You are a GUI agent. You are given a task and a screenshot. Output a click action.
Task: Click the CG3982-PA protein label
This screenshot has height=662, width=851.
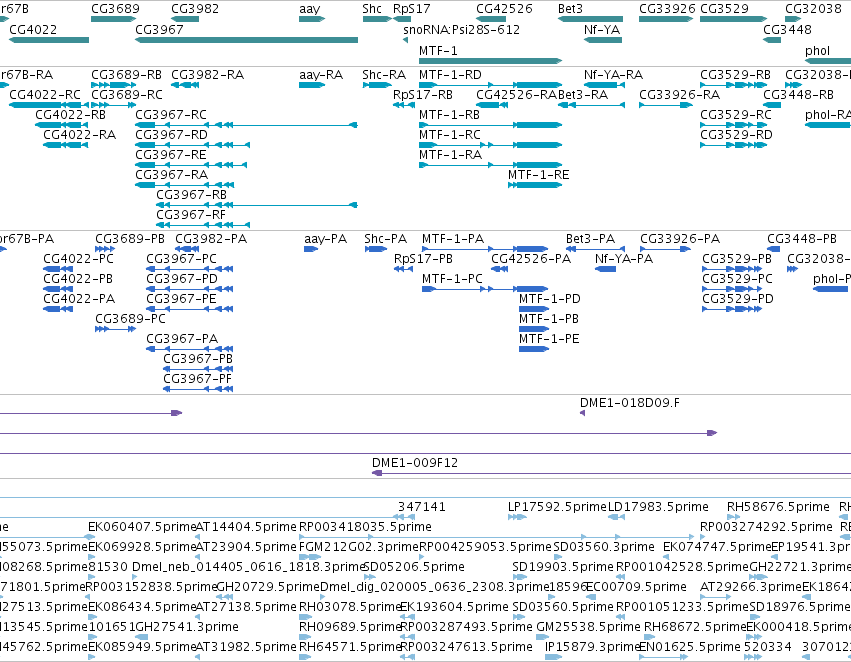(211, 239)
